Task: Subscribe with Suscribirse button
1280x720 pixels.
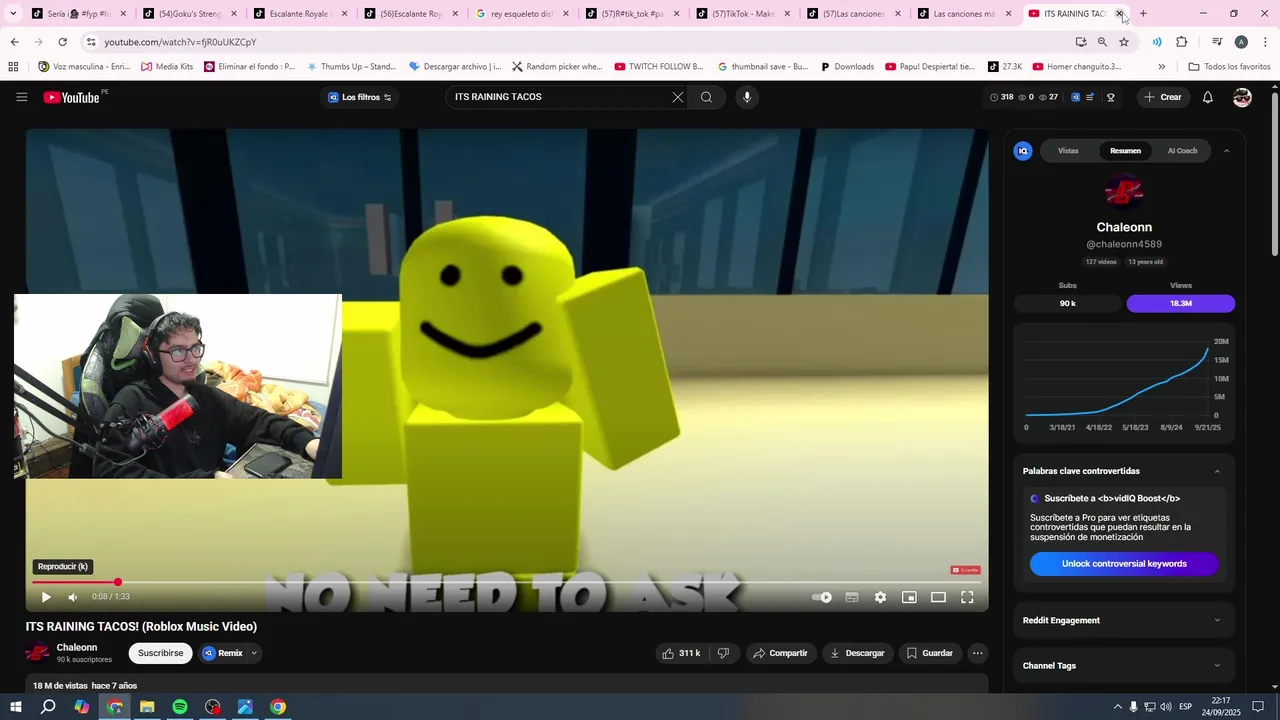Action: (160, 653)
